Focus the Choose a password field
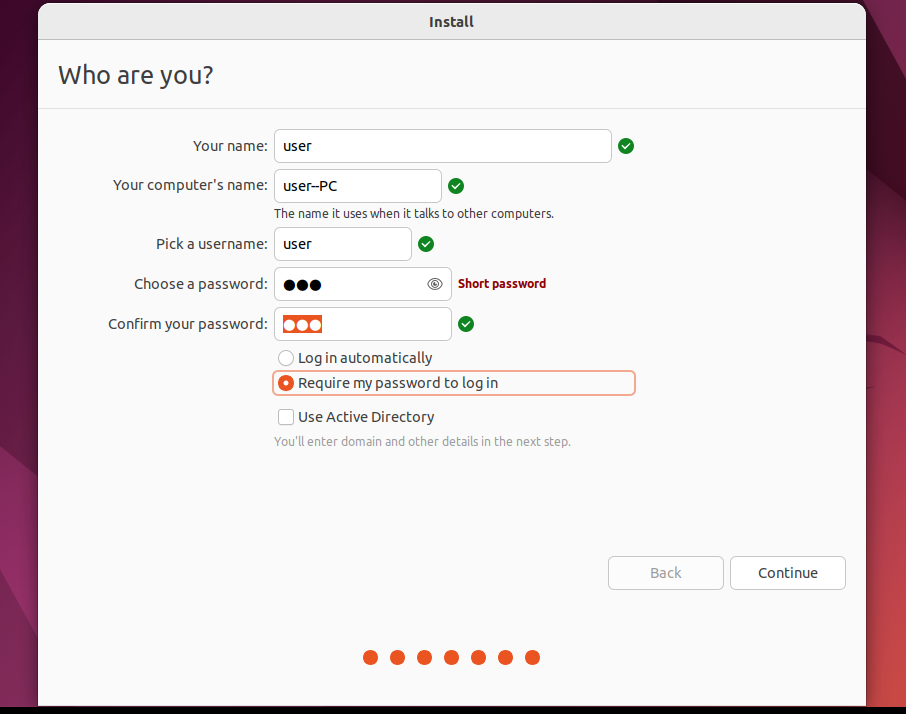Viewport: 906px width, 714px height. (x=350, y=284)
